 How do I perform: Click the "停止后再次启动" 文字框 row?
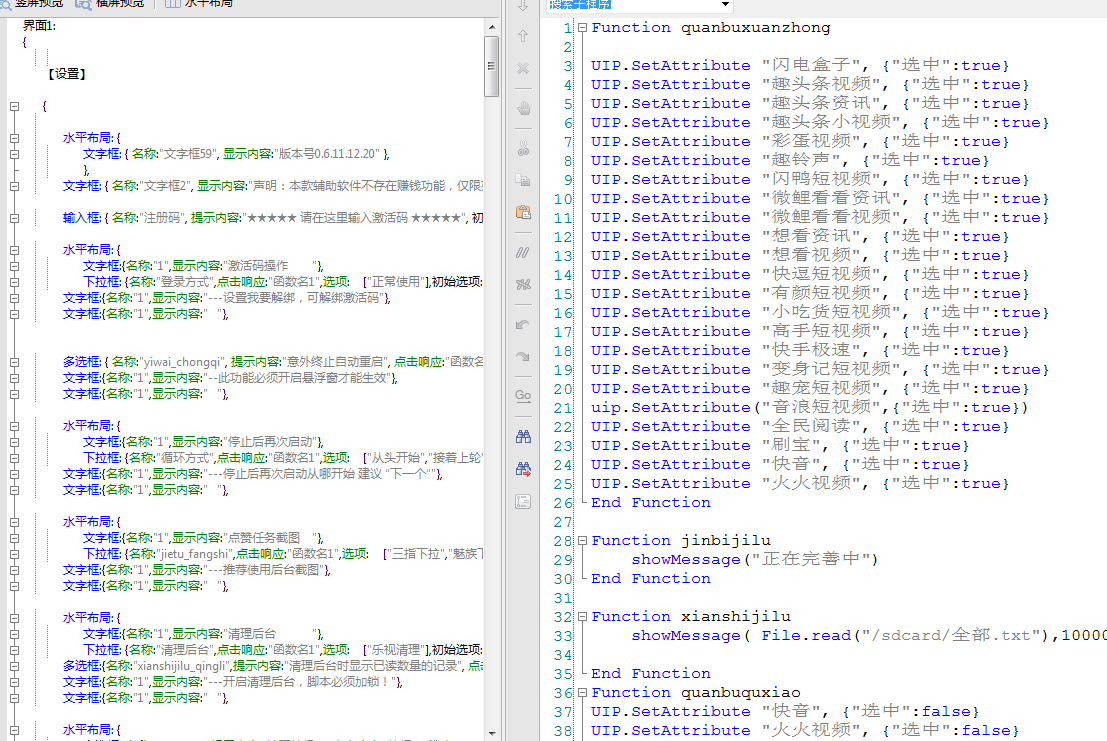tap(203, 442)
